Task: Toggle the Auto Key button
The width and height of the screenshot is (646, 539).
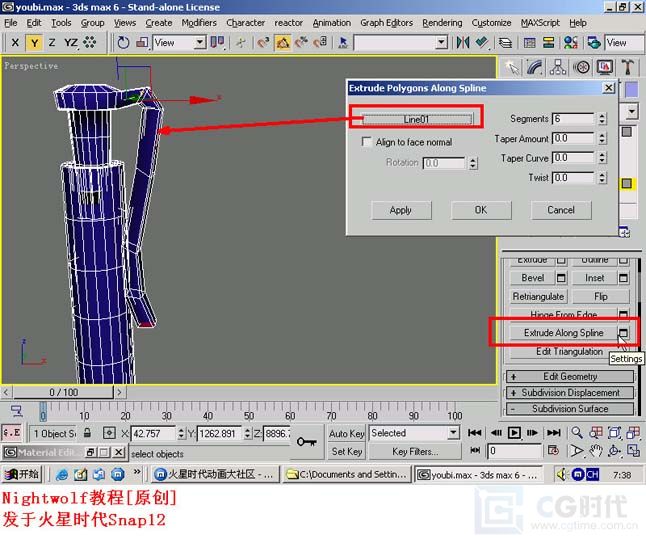Action: pyautogui.click(x=346, y=434)
